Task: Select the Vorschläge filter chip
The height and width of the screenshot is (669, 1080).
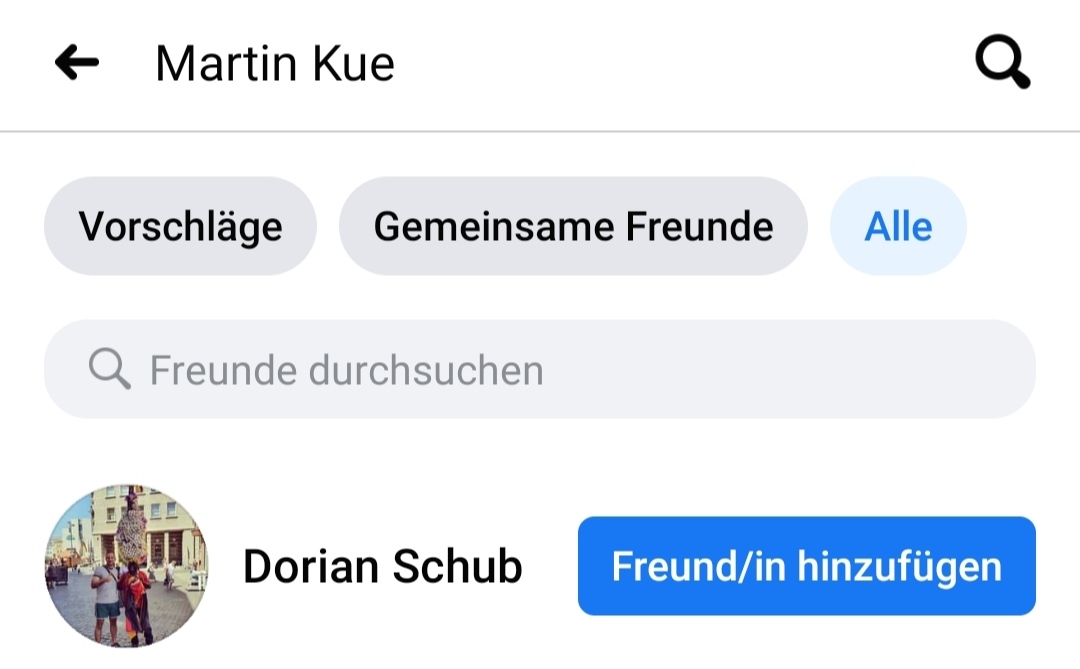Action: [180, 227]
